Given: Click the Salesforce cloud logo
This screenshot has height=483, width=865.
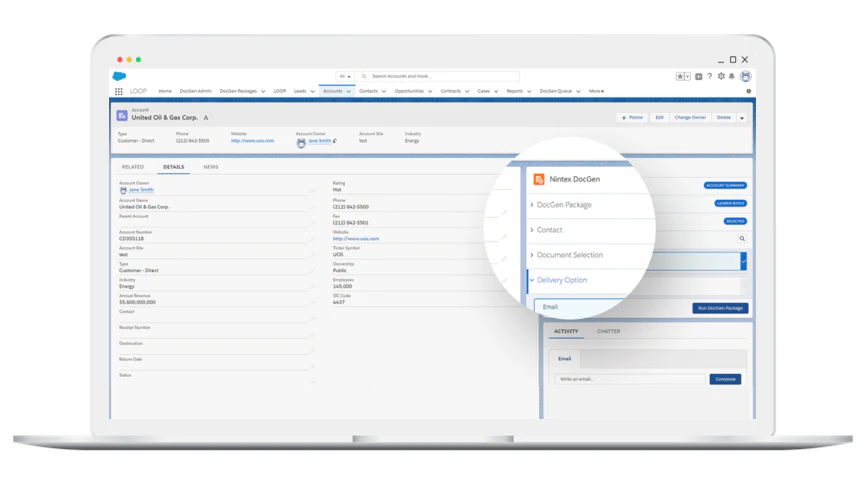Looking at the screenshot, I should (x=119, y=76).
